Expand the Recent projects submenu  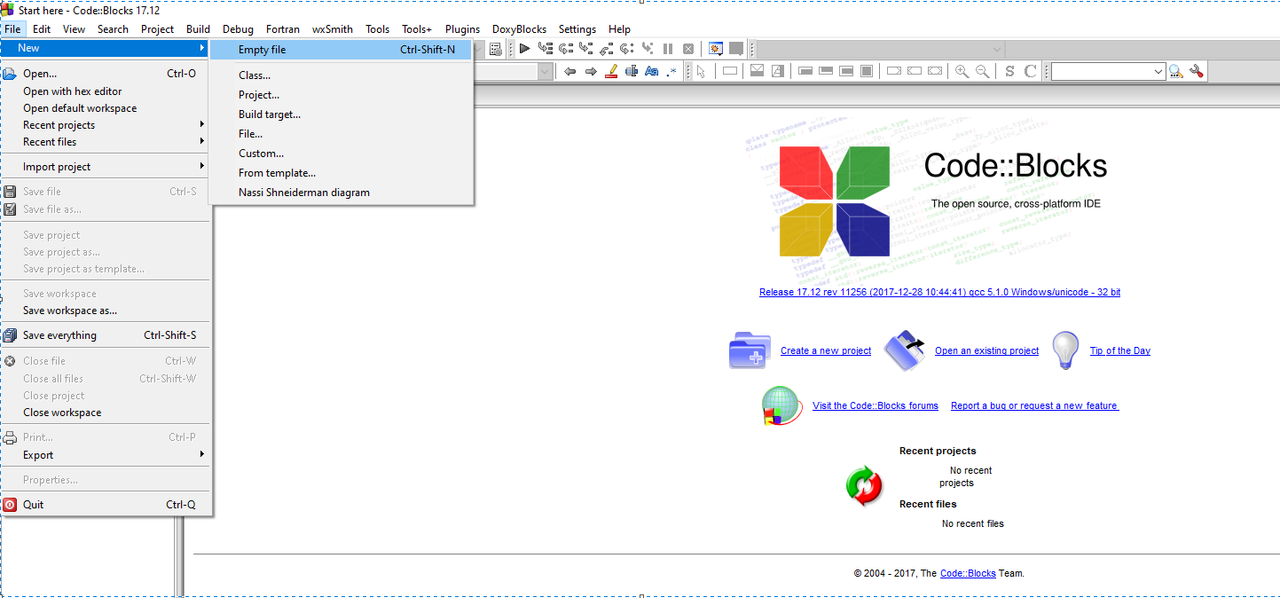(107, 125)
